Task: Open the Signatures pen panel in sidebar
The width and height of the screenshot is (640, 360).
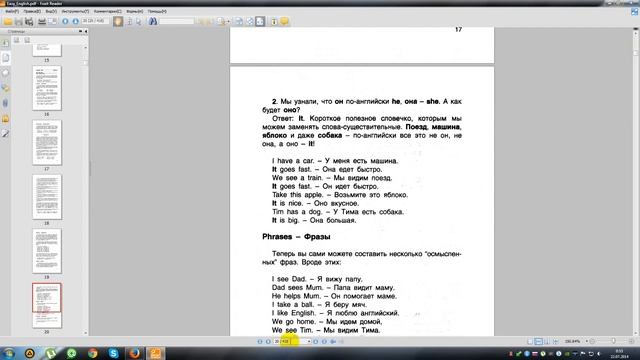Action: pyautogui.click(x=5, y=133)
